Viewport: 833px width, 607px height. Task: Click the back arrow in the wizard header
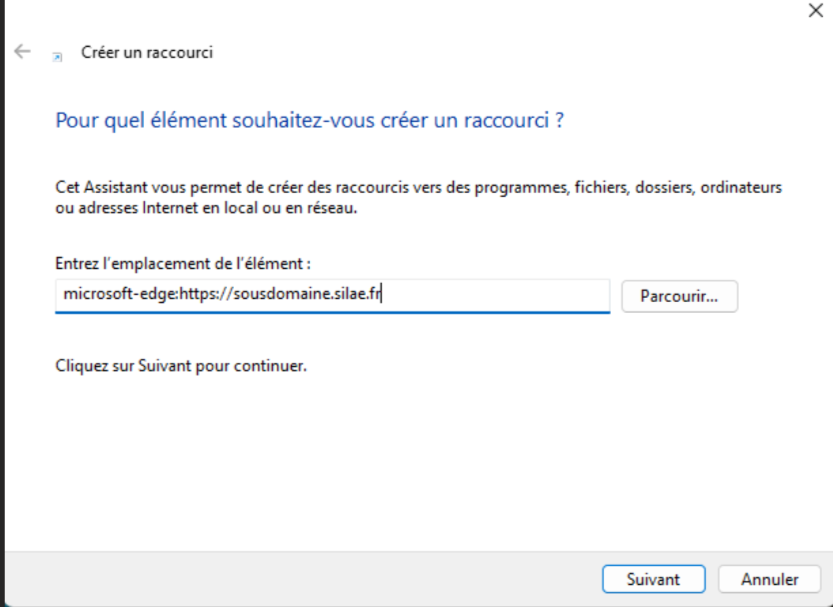(x=23, y=52)
